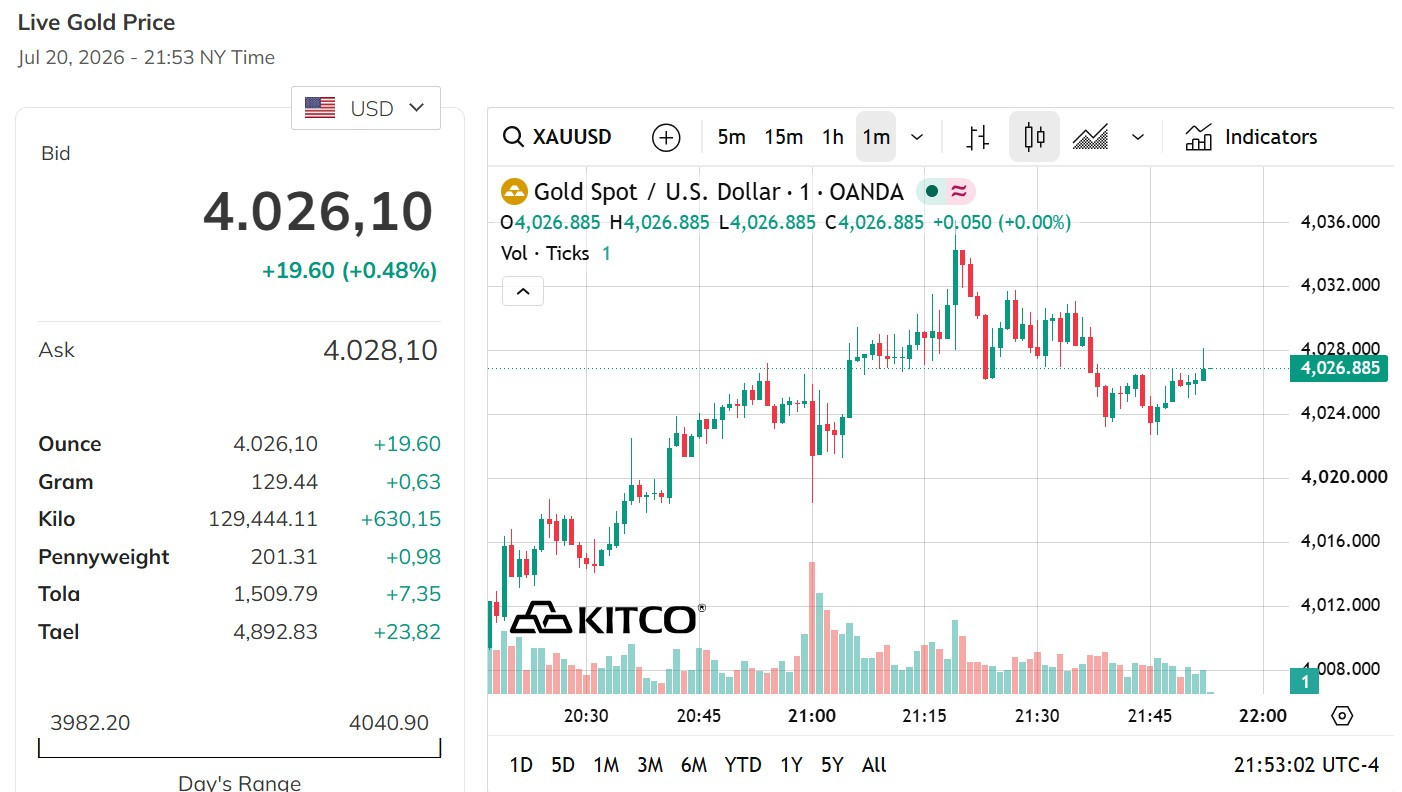This screenshot has width=1402, height=792.
Task: Toggle the green market status dot indicator
Action: (x=932, y=192)
